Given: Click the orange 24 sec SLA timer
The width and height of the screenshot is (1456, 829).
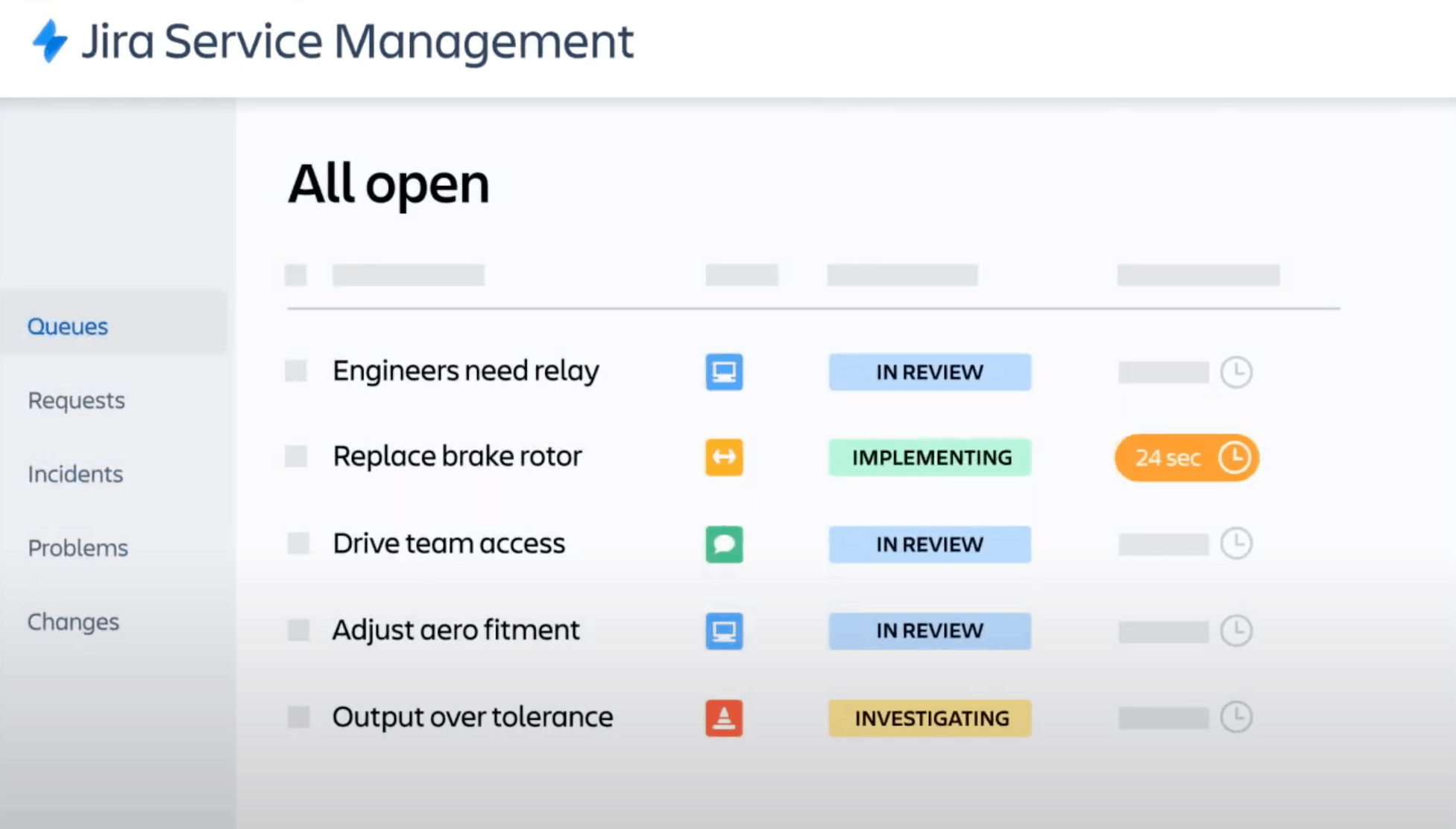Looking at the screenshot, I should tap(1186, 457).
